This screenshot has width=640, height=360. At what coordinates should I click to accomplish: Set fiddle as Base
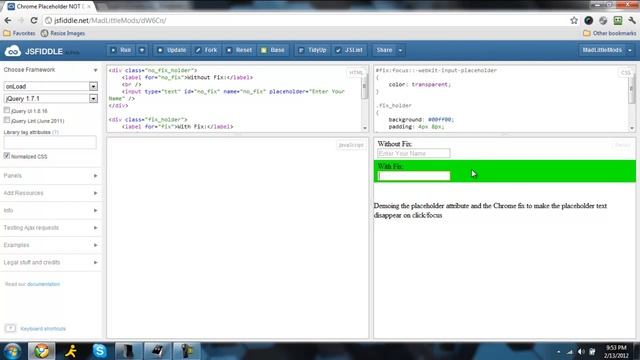(x=273, y=50)
